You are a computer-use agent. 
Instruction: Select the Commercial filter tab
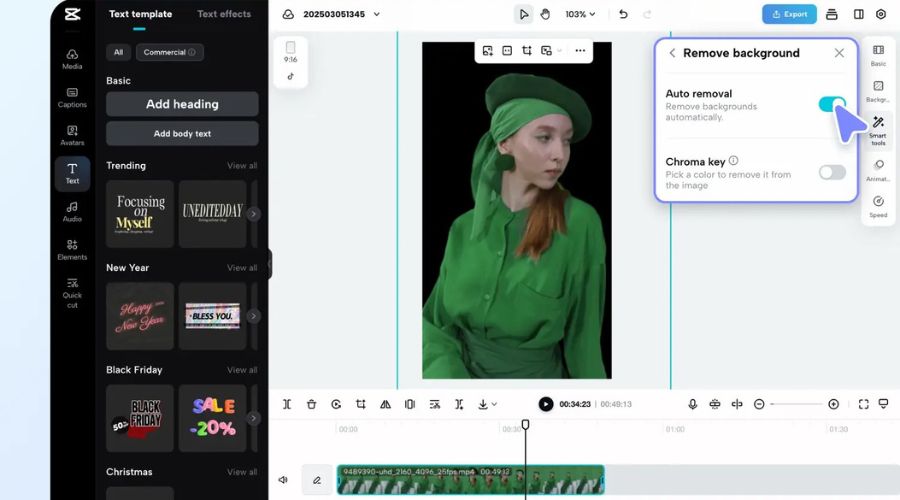[169, 52]
